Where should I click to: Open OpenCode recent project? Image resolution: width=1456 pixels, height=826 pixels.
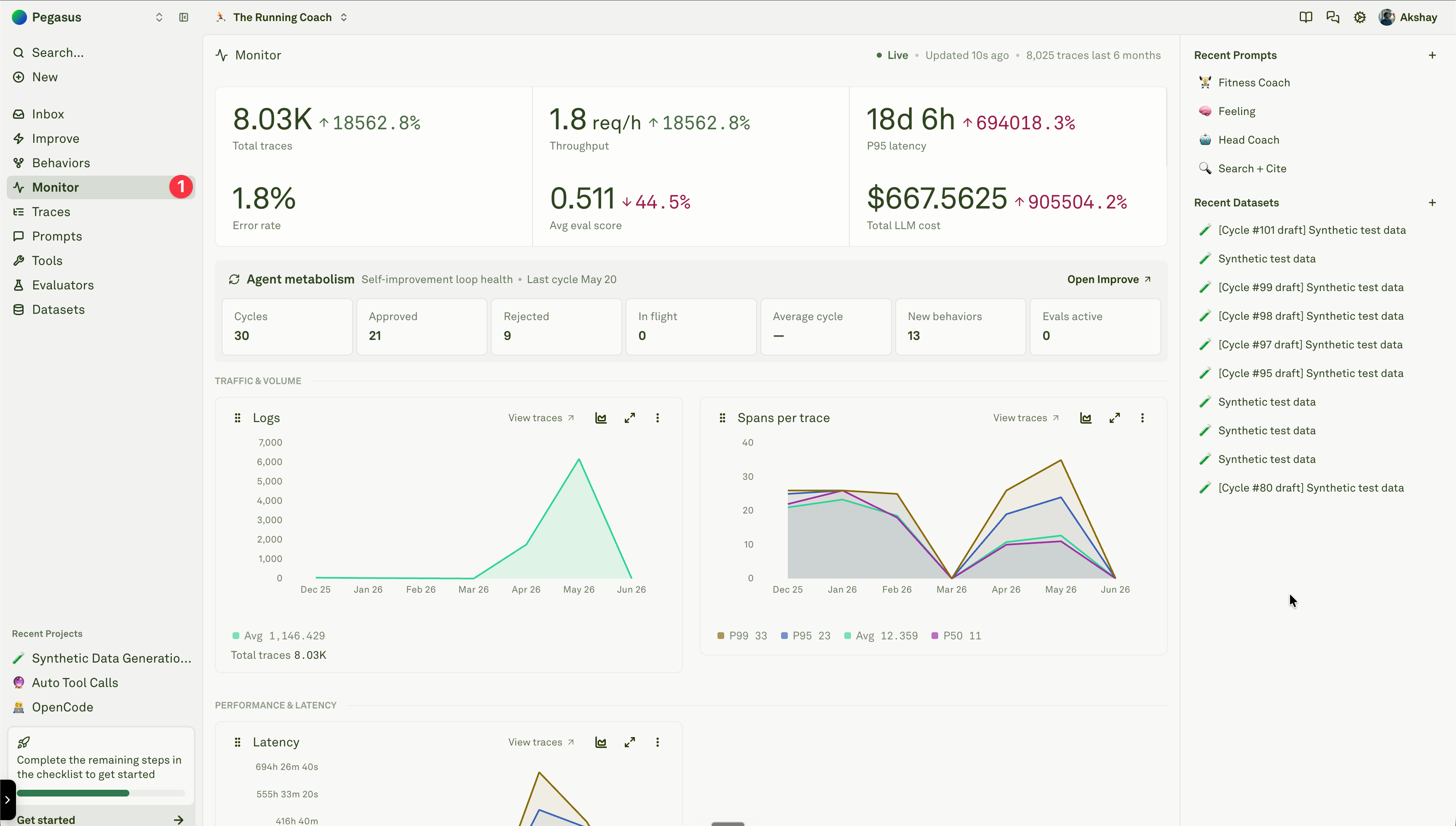coord(102,707)
